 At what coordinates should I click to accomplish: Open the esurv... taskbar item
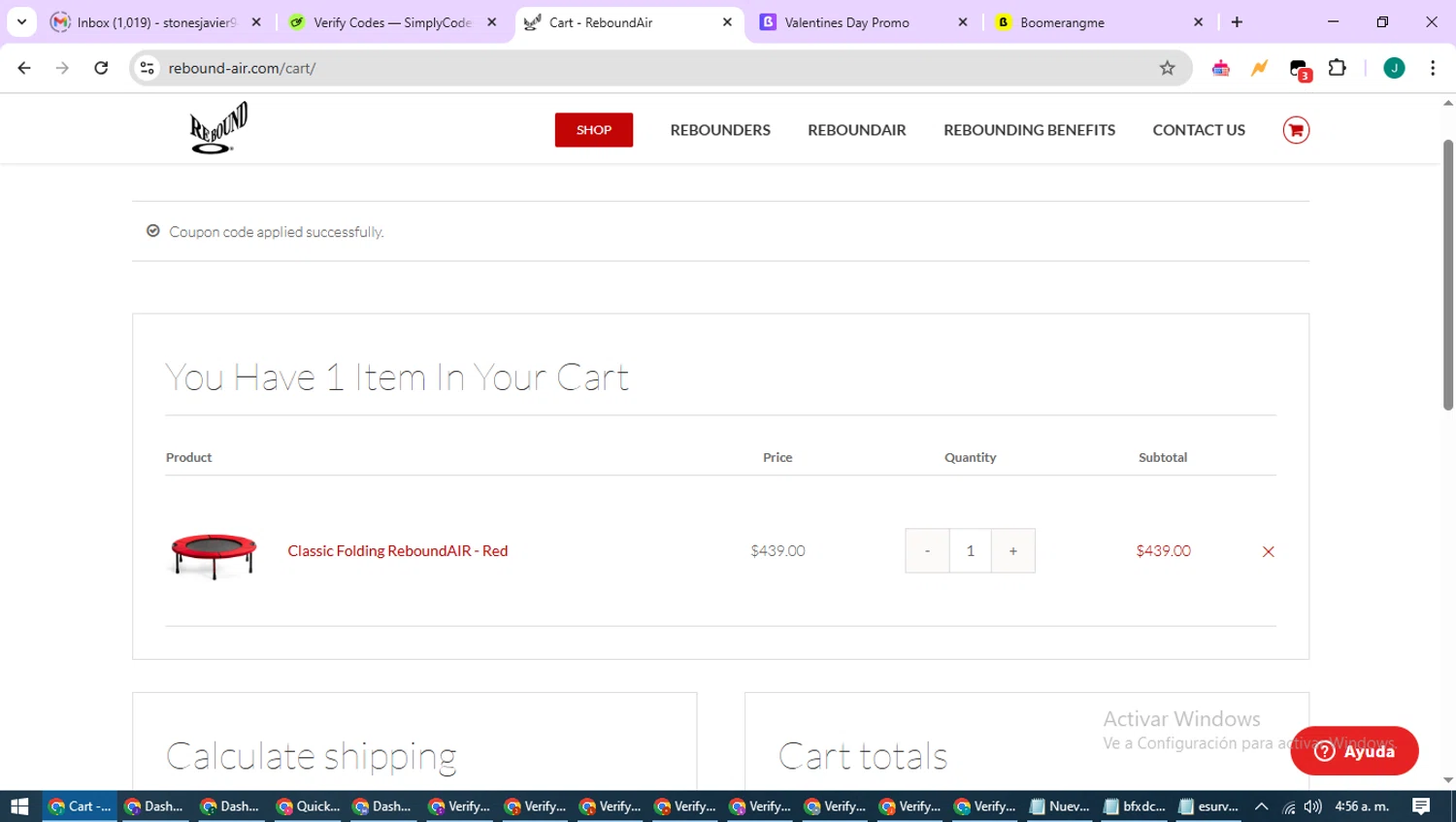pos(1208,806)
